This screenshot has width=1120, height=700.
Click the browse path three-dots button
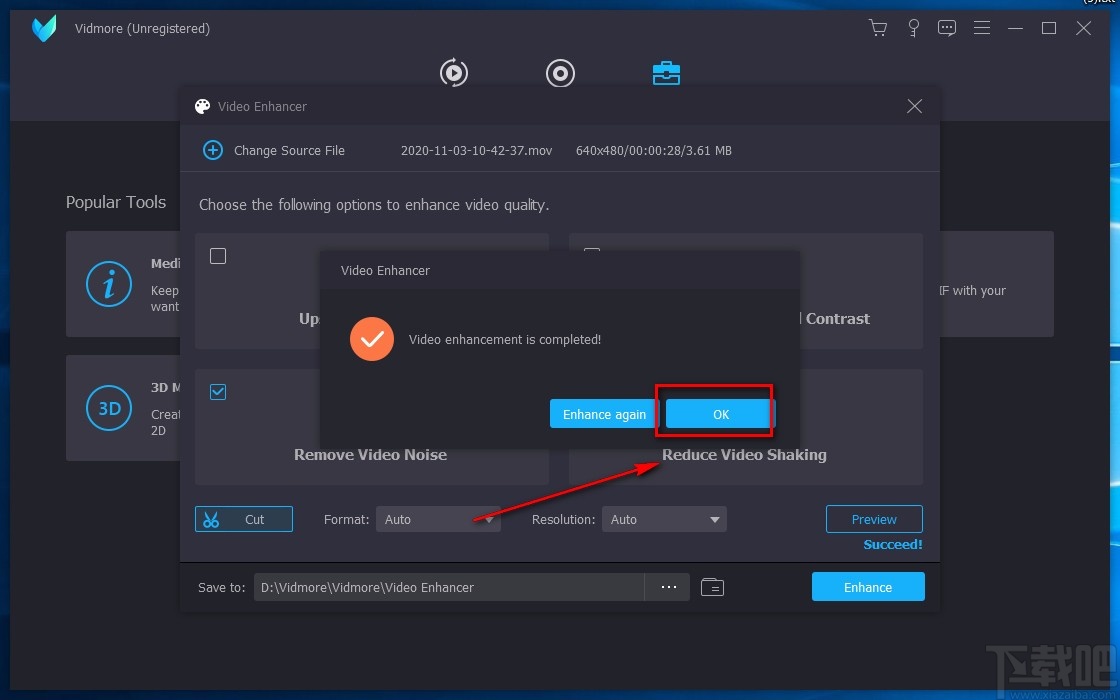pos(668,587)
